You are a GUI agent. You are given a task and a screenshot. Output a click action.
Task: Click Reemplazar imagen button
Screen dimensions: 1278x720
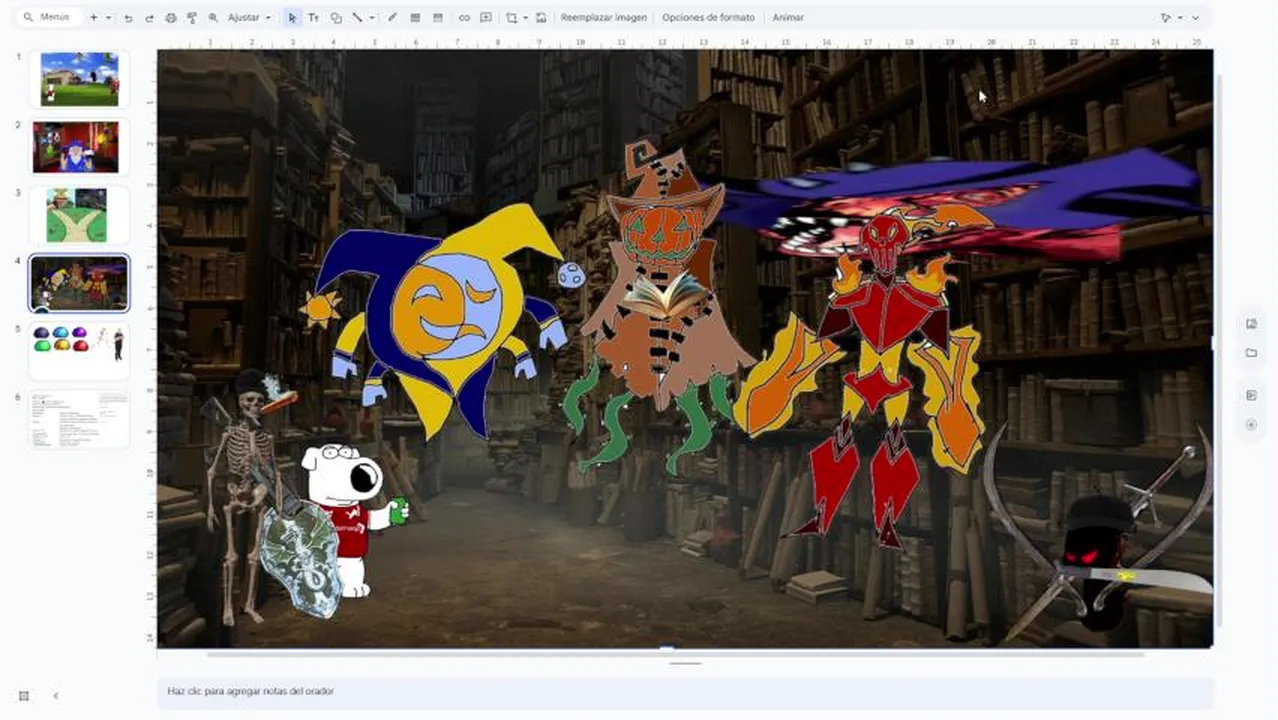[x=603, y=17]
